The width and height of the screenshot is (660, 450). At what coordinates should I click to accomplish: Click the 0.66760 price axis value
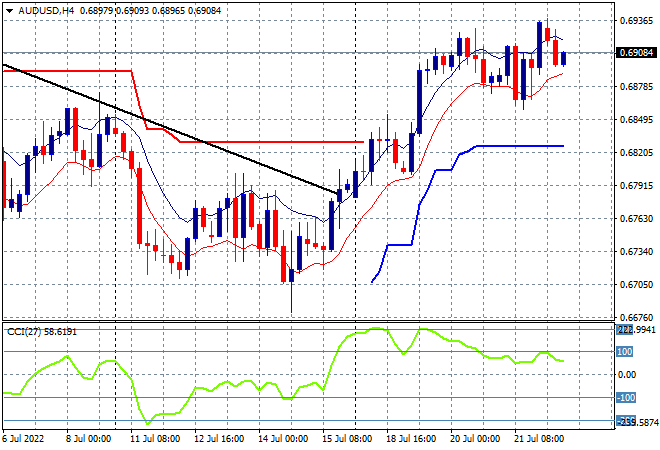[x=636, y=317]
